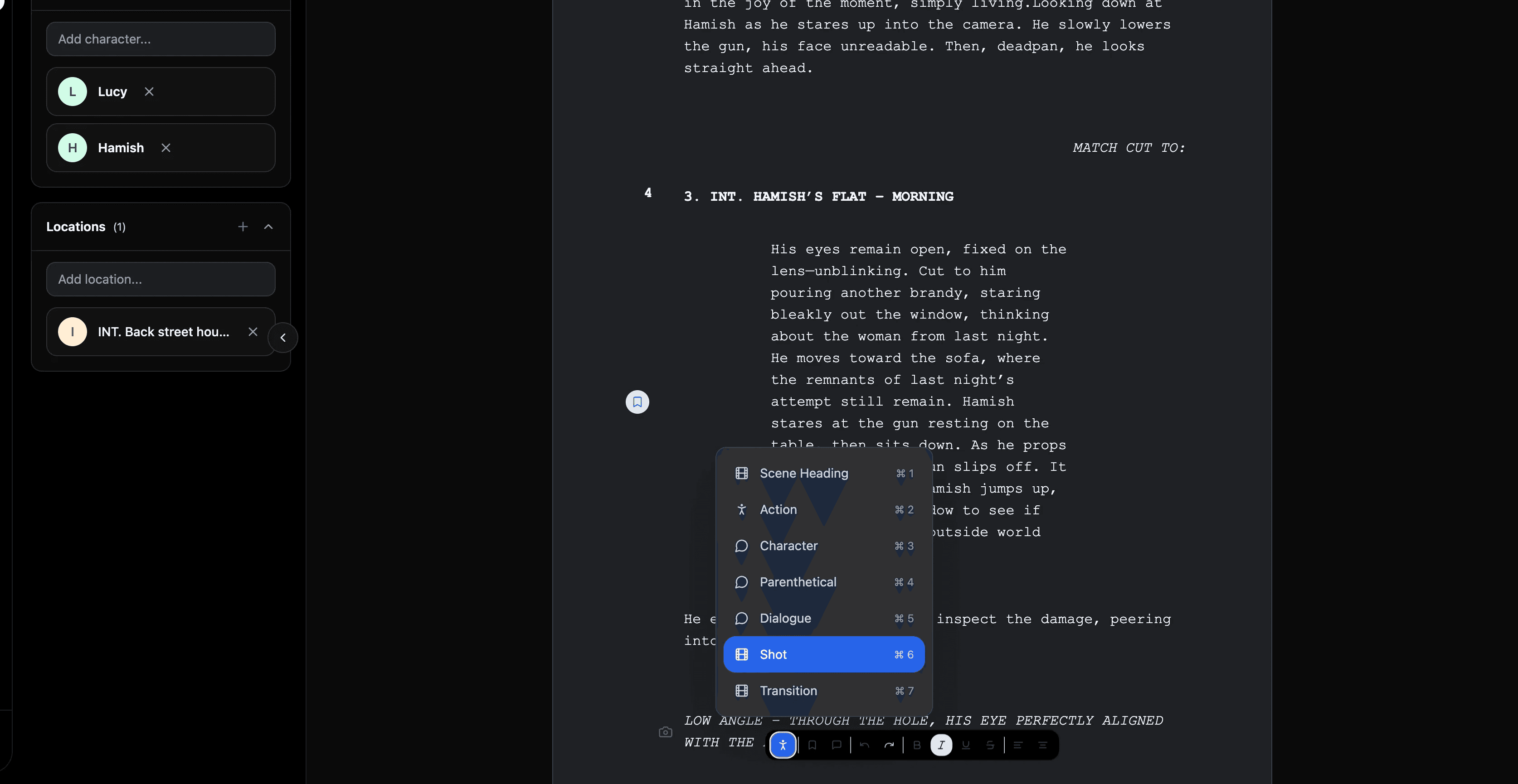Collapse the Locations panel
This screenshot has height=784, width=1518.
(x=268, y=227)
